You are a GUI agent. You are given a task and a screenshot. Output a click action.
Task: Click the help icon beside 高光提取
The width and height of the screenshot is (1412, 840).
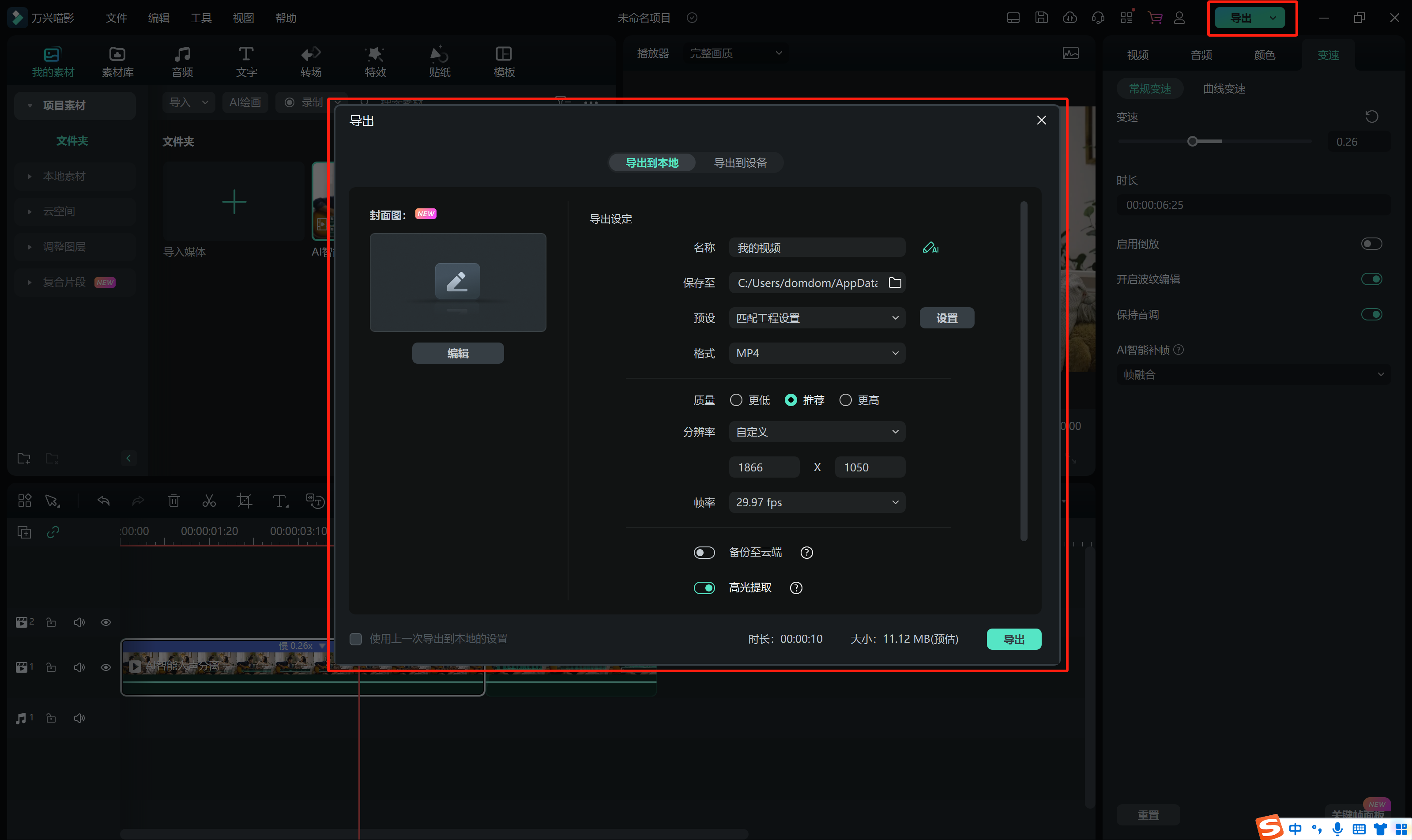pyautogui.click(x=796, y=588)
